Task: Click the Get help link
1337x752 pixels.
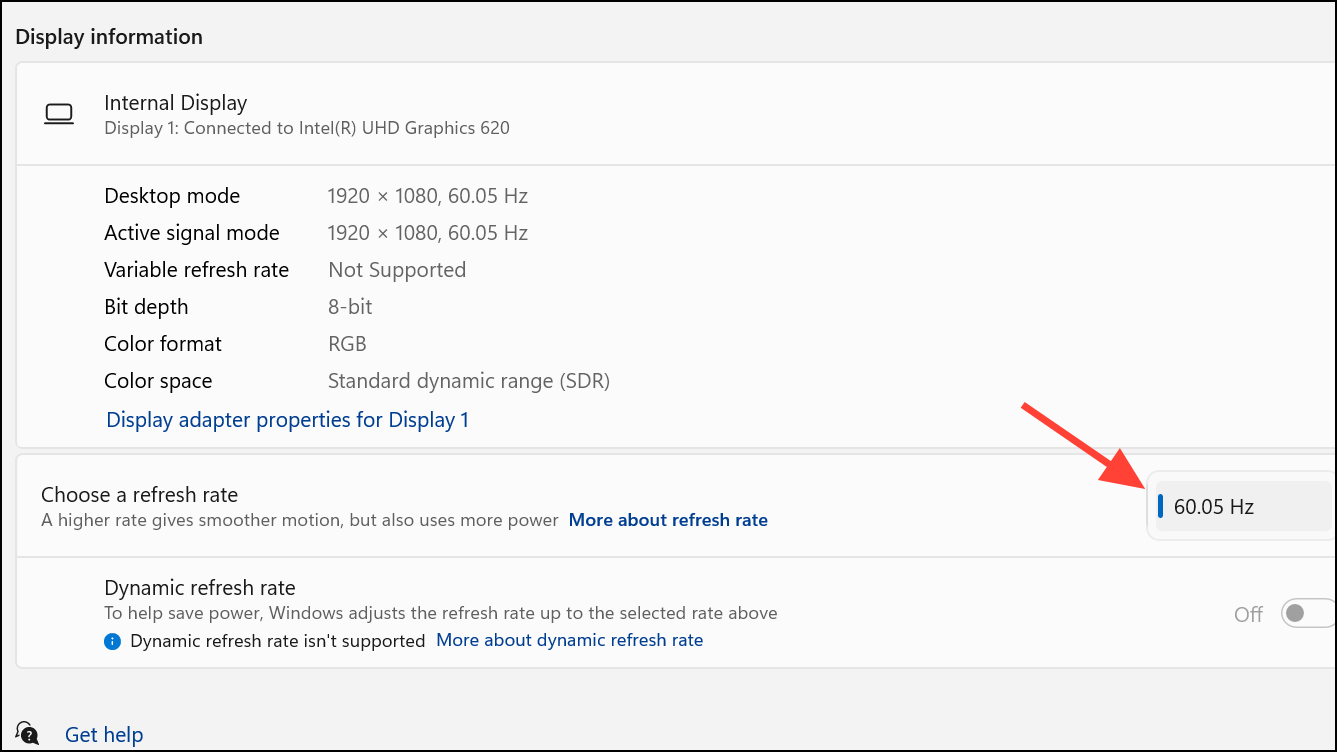Action: coord(104,735)
